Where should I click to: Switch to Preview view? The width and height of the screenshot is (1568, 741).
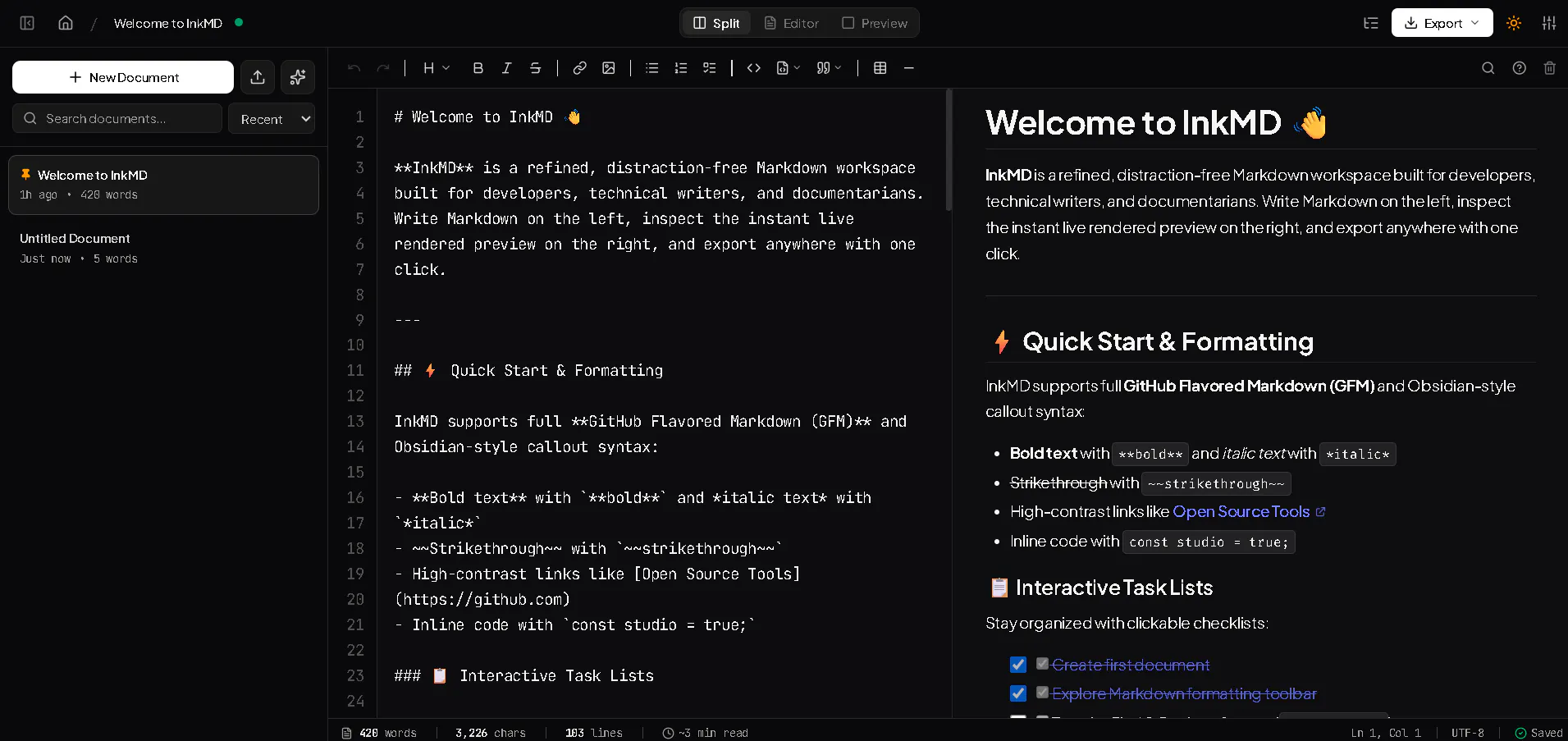(x=875, y=23)
